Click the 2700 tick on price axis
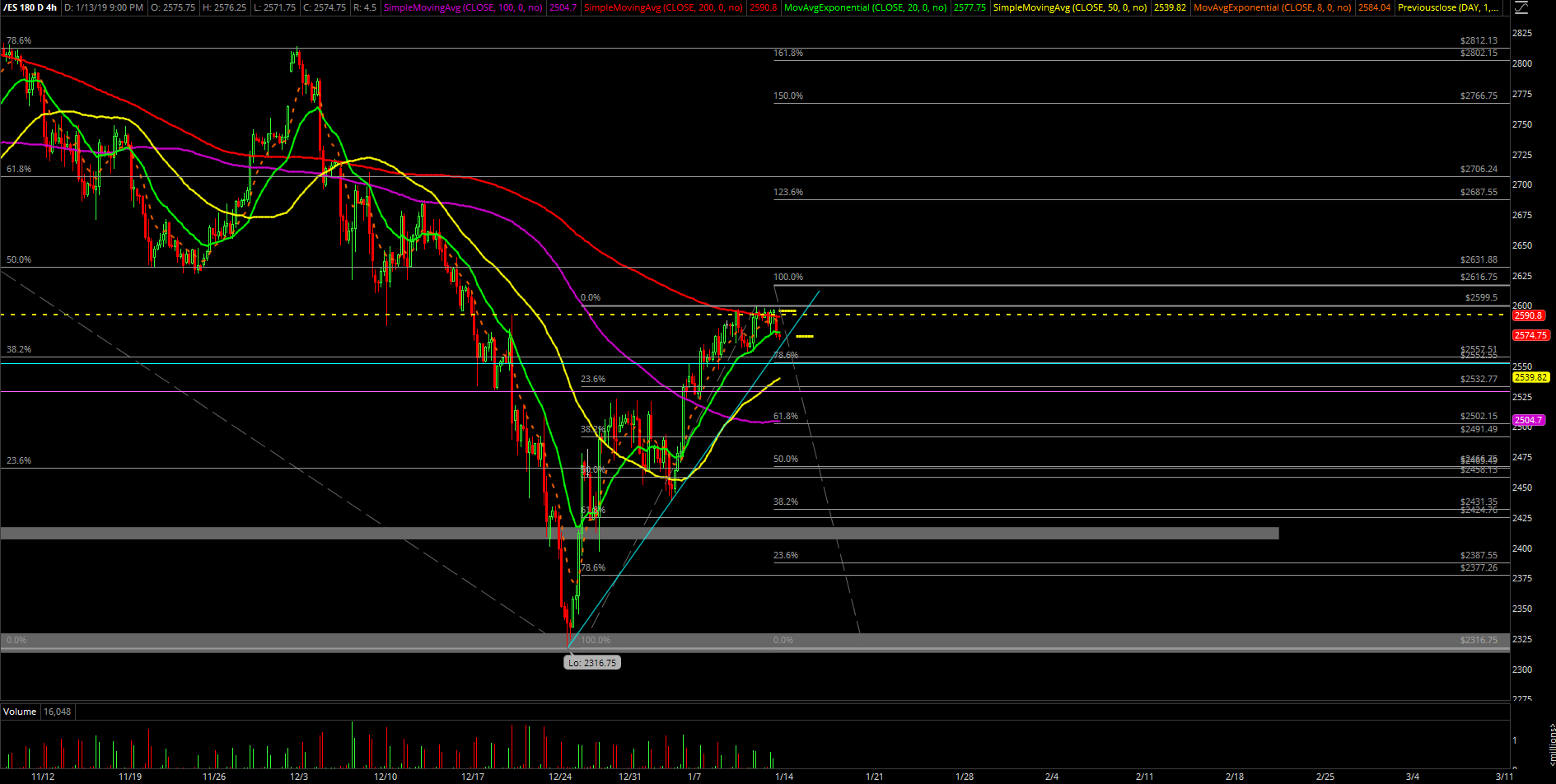1556x784 pixels. 1522,184
